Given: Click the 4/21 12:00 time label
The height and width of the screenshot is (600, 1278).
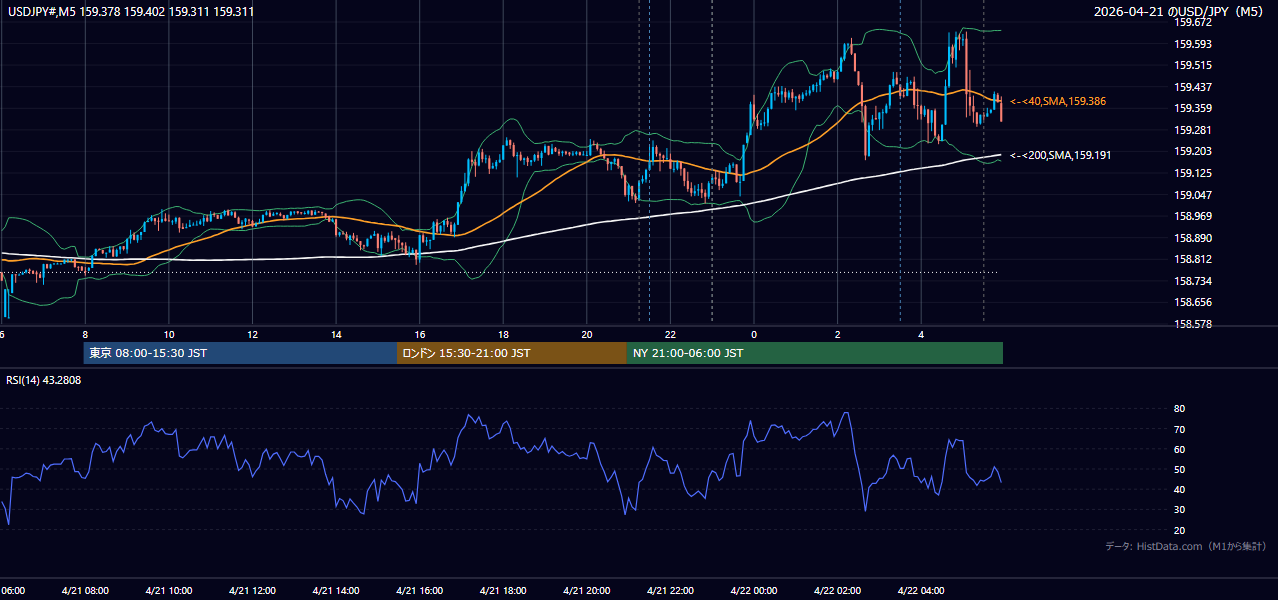Looking at the screenshot, I should 252,591.
